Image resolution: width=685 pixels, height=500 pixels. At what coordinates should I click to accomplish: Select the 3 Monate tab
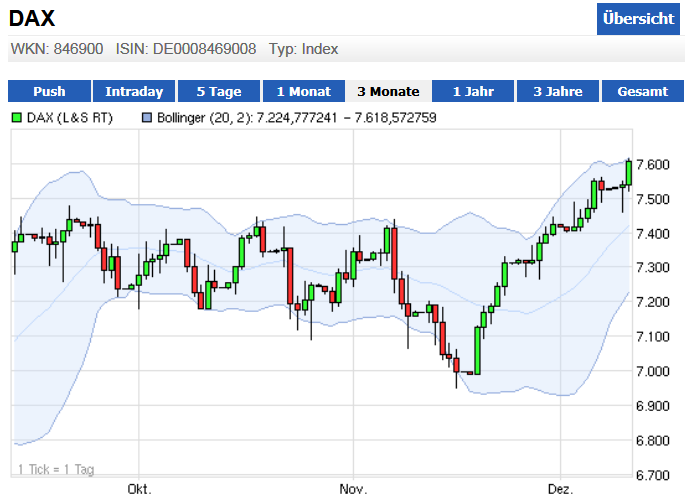[388, 91]
